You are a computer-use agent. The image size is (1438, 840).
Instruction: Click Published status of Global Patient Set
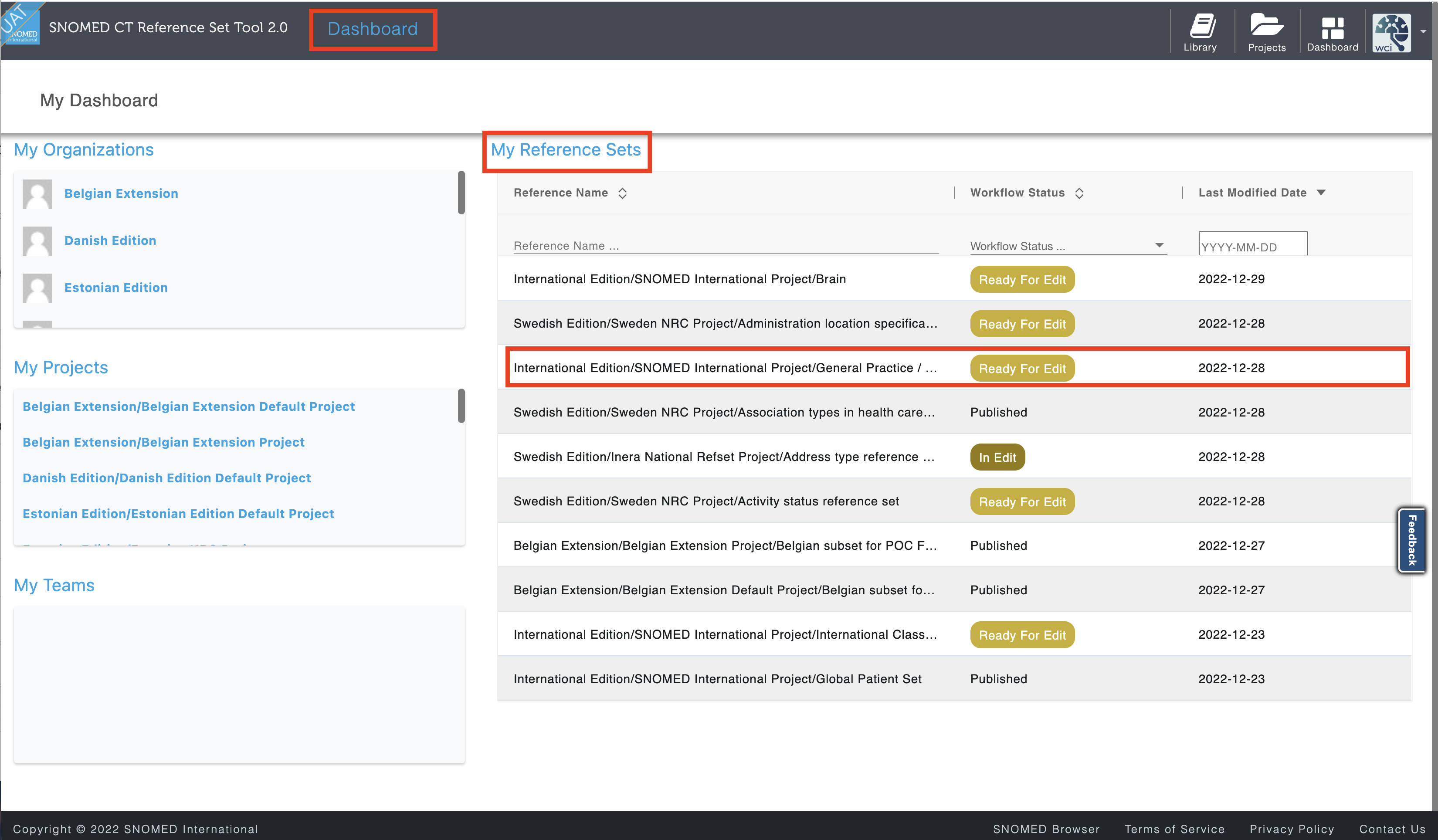pyautogui.click(x=999, y=679)
